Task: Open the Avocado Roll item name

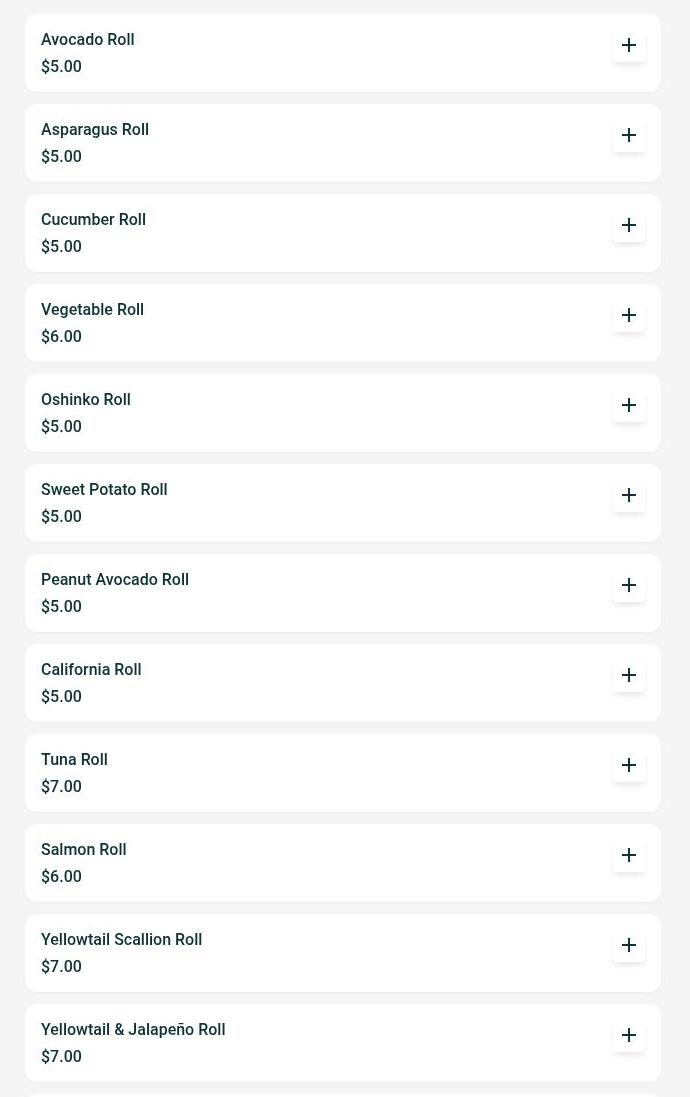Action: pyautogui.click(x=87, y=39)
